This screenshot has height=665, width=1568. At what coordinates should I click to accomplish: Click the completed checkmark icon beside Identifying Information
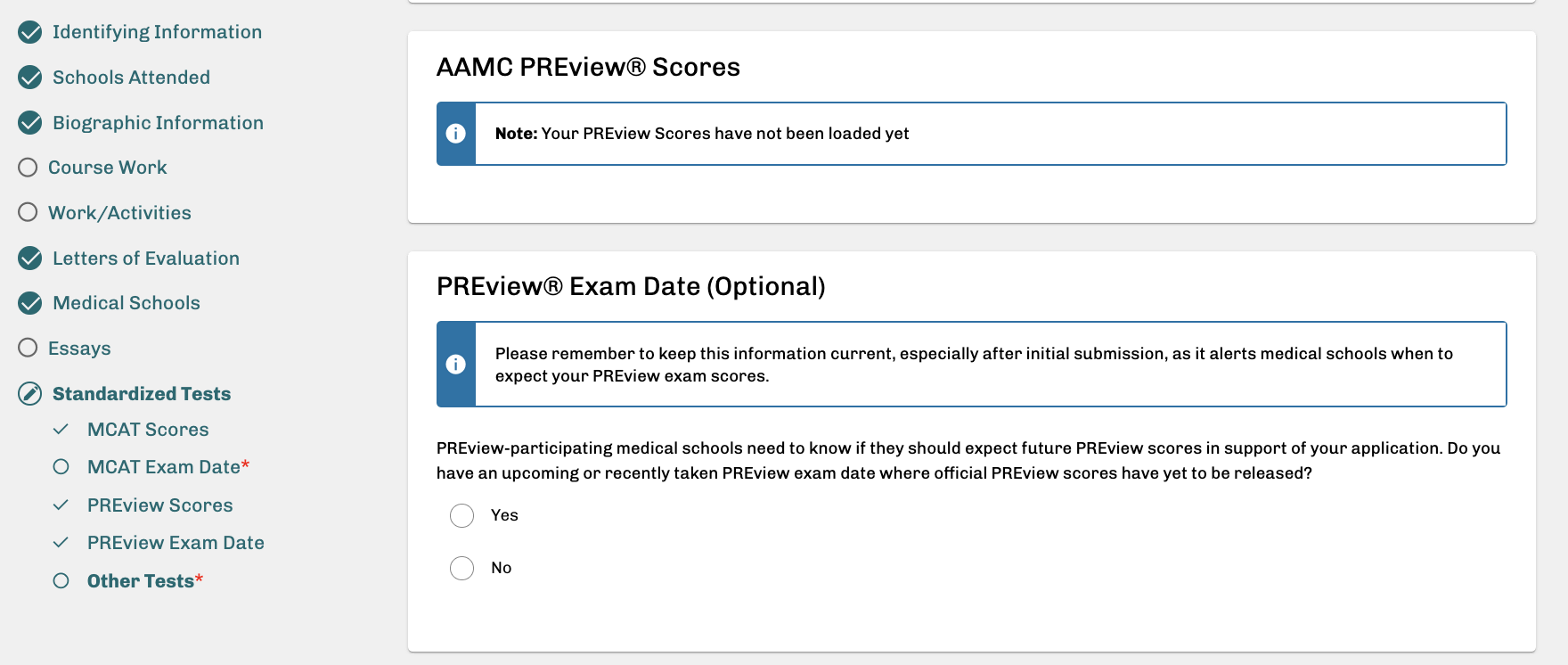click(28, 31)
